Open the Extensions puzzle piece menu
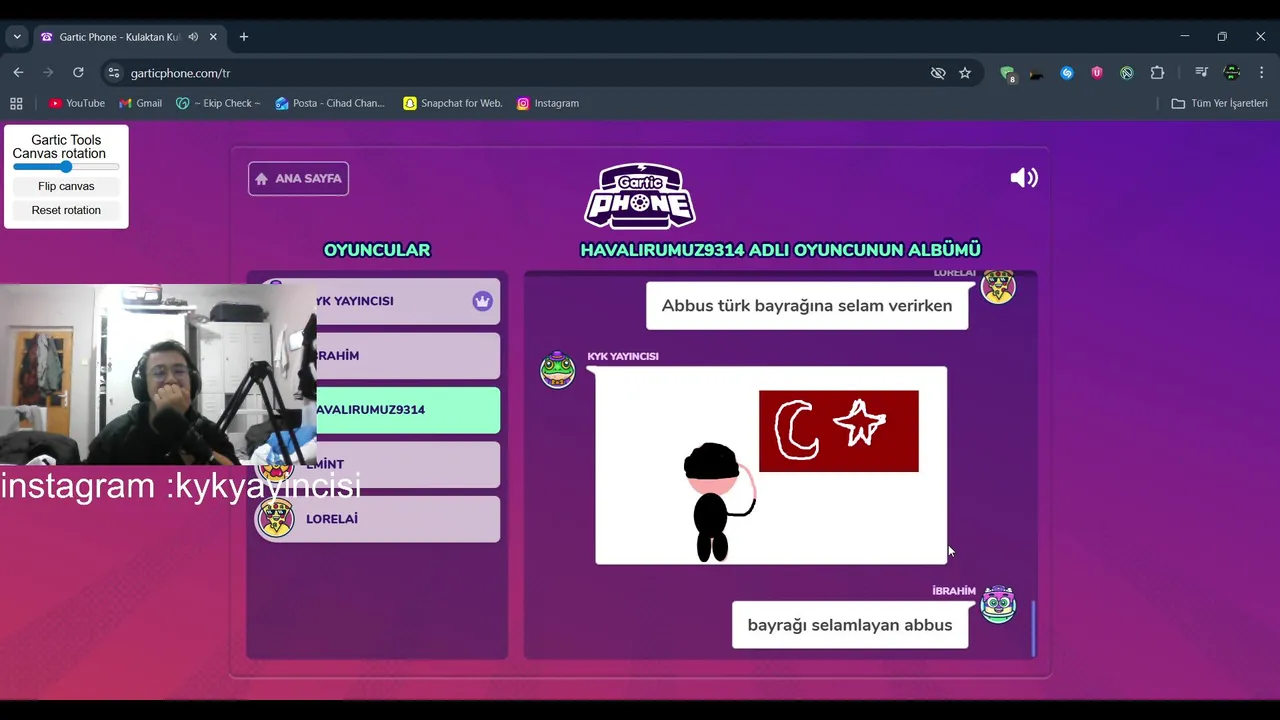Image resolution: width=1280 pixels, height=720 pixels. pyautogui.click(x=1157, y=73)
